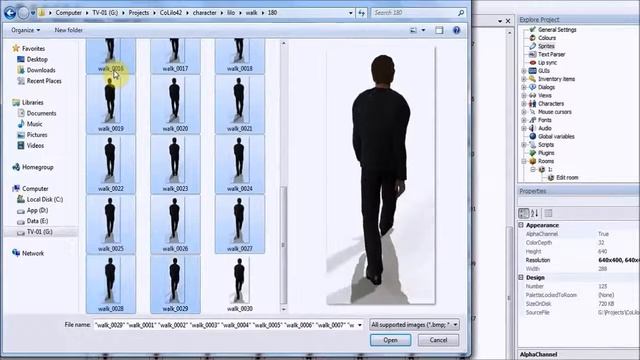
Task: Click the 'walk' breadcrumb in the address bar
Action: coord(251,13)
